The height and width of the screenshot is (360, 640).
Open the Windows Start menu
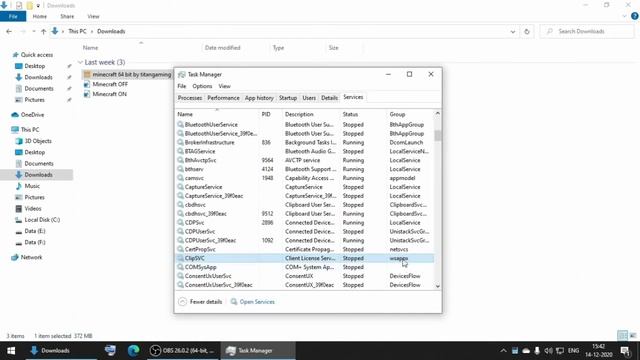click(11, 351)
